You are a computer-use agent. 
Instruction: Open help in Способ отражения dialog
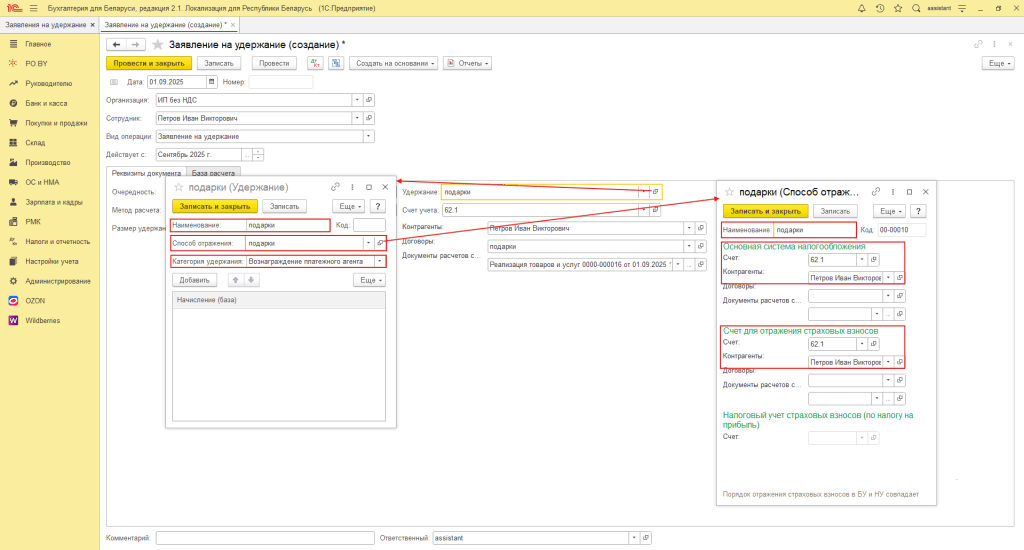(x=918, y=211)
